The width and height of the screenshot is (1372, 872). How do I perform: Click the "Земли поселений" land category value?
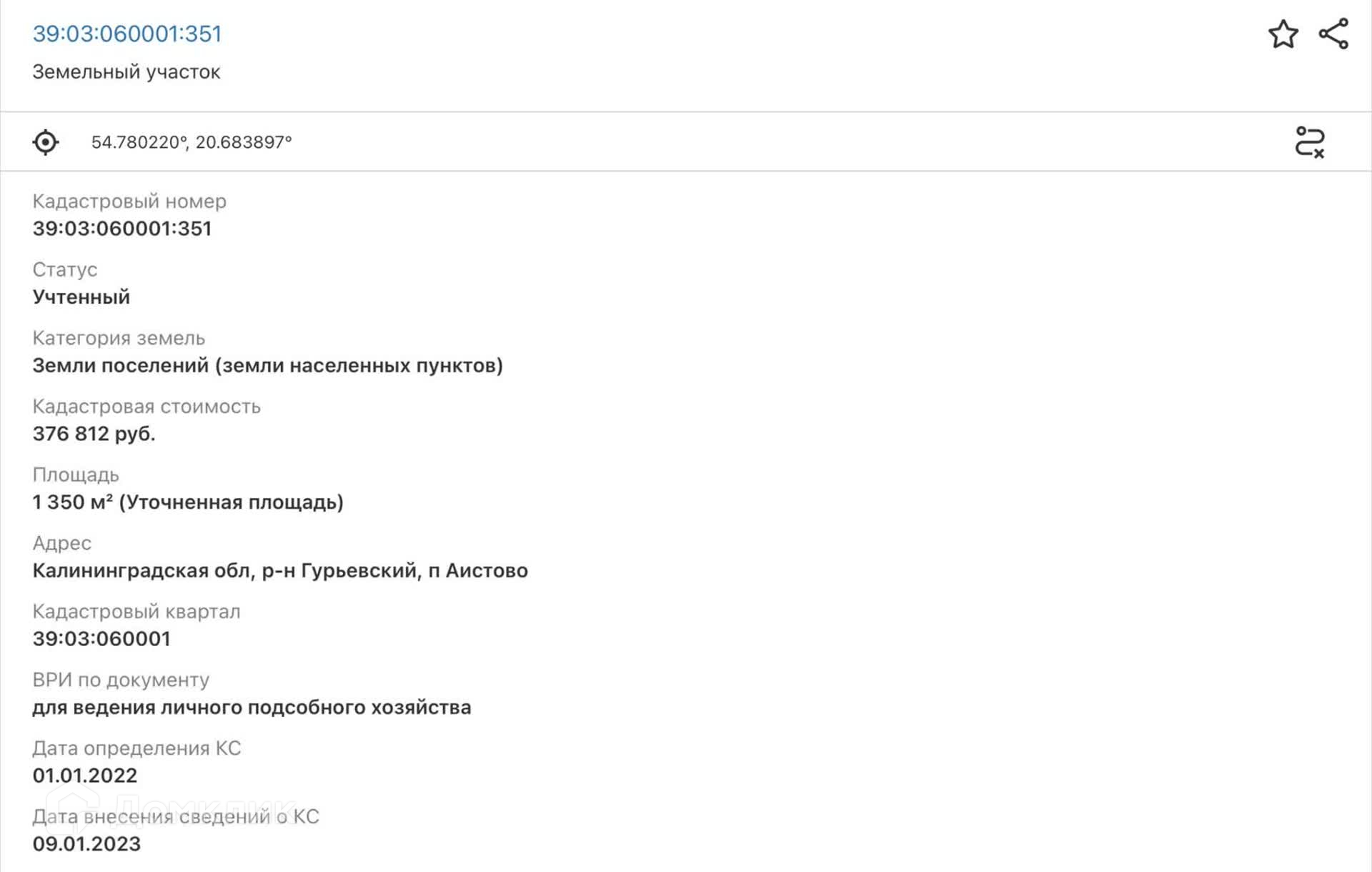click(x=267, y=366)
